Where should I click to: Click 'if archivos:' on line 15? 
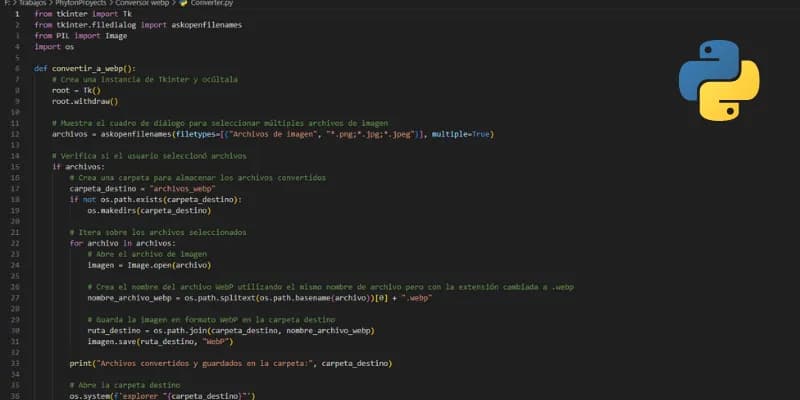pos(78,167)
